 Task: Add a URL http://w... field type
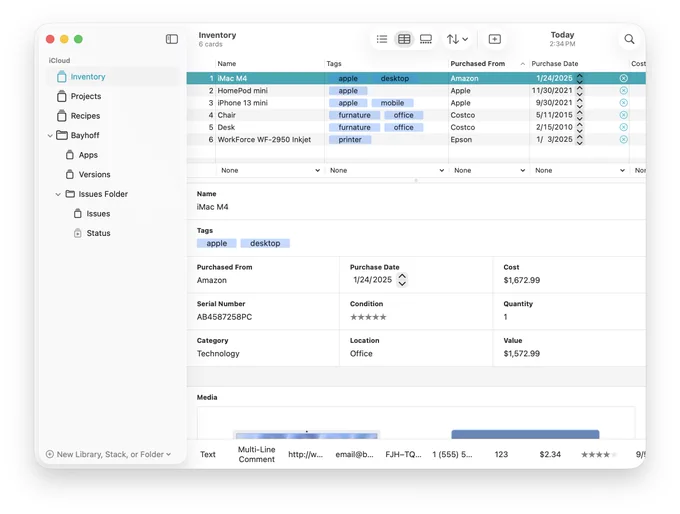point(305,454)
